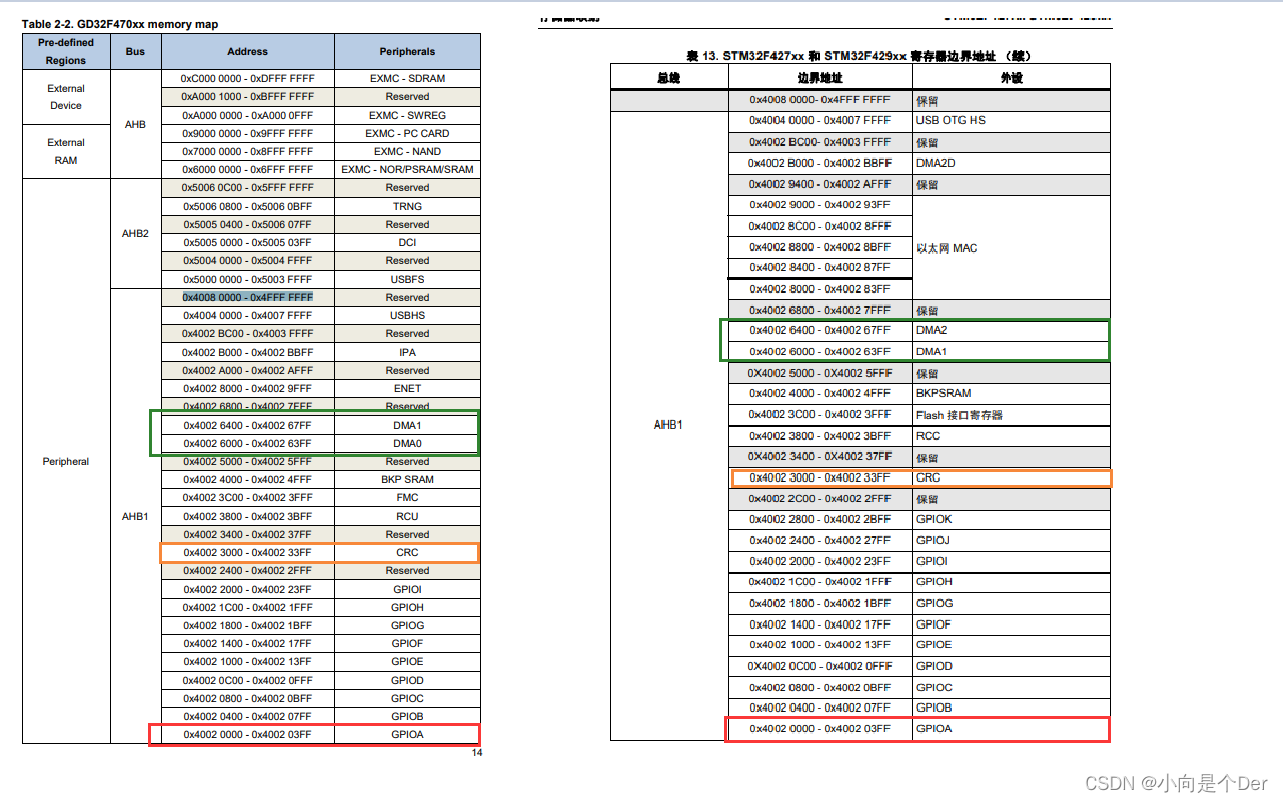Viewport: 1283px width, 803px height.
Task: Click the CRC cell in the GD32 table
Action: point(407,552)
